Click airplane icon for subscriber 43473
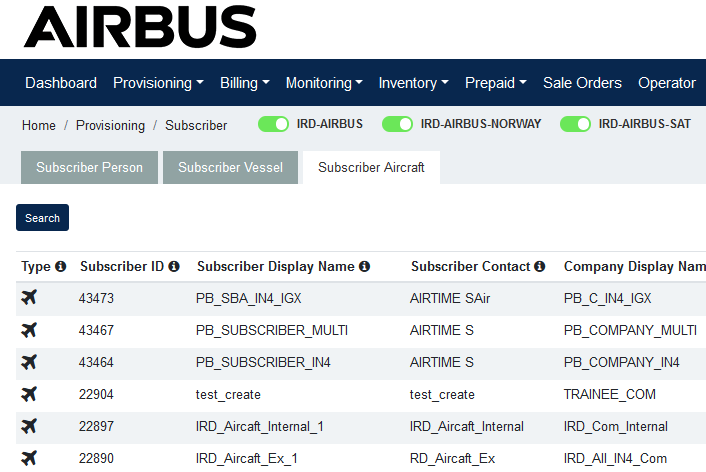706x472 pixels. [29, 297]
